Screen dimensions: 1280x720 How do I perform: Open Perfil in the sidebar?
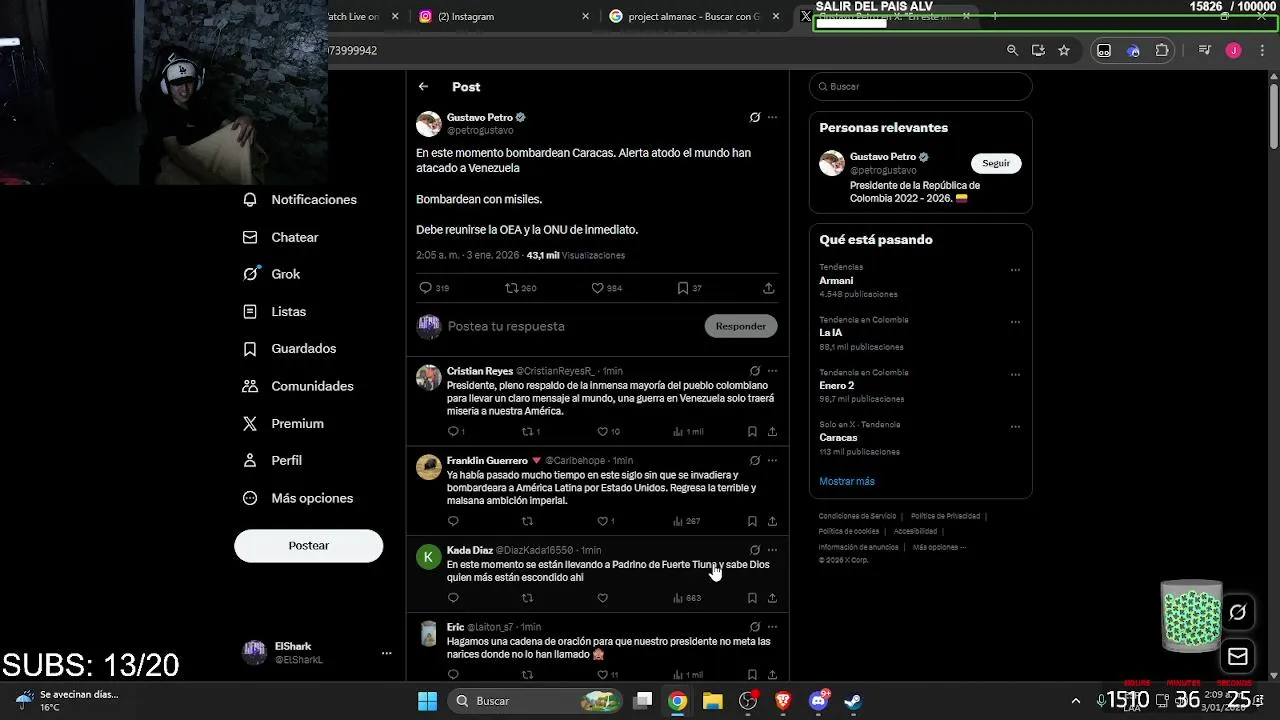pos(272,461)
